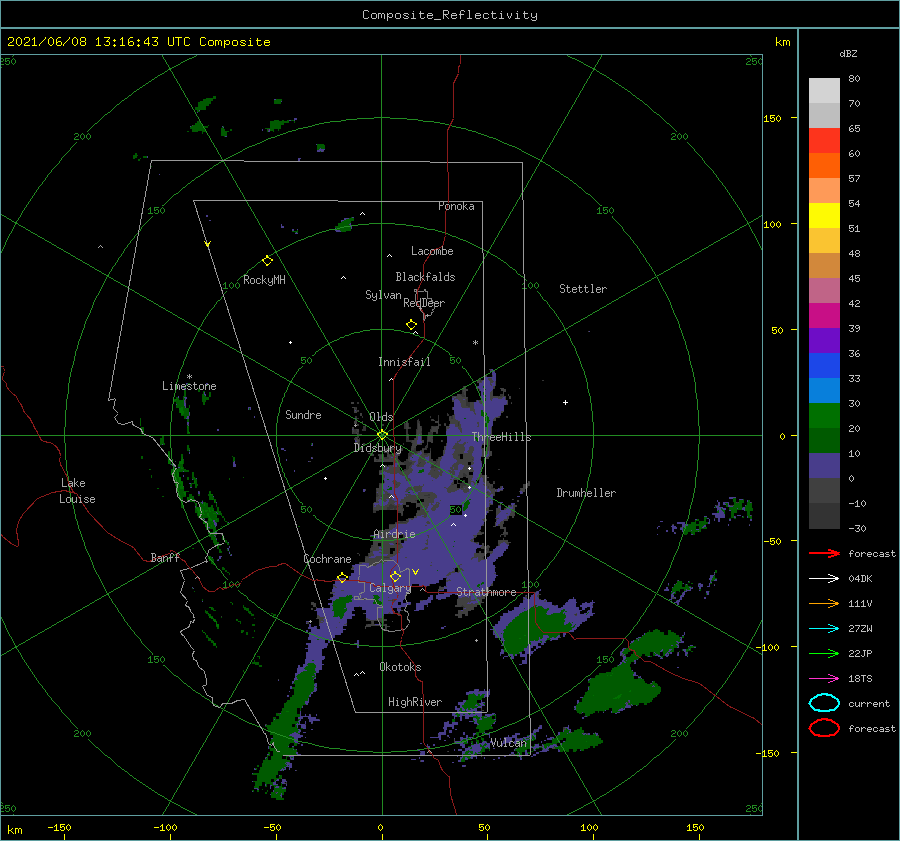Click the Ponoka town label
The width and height of the screenshot is (900, 841).
tap(456, 206)
